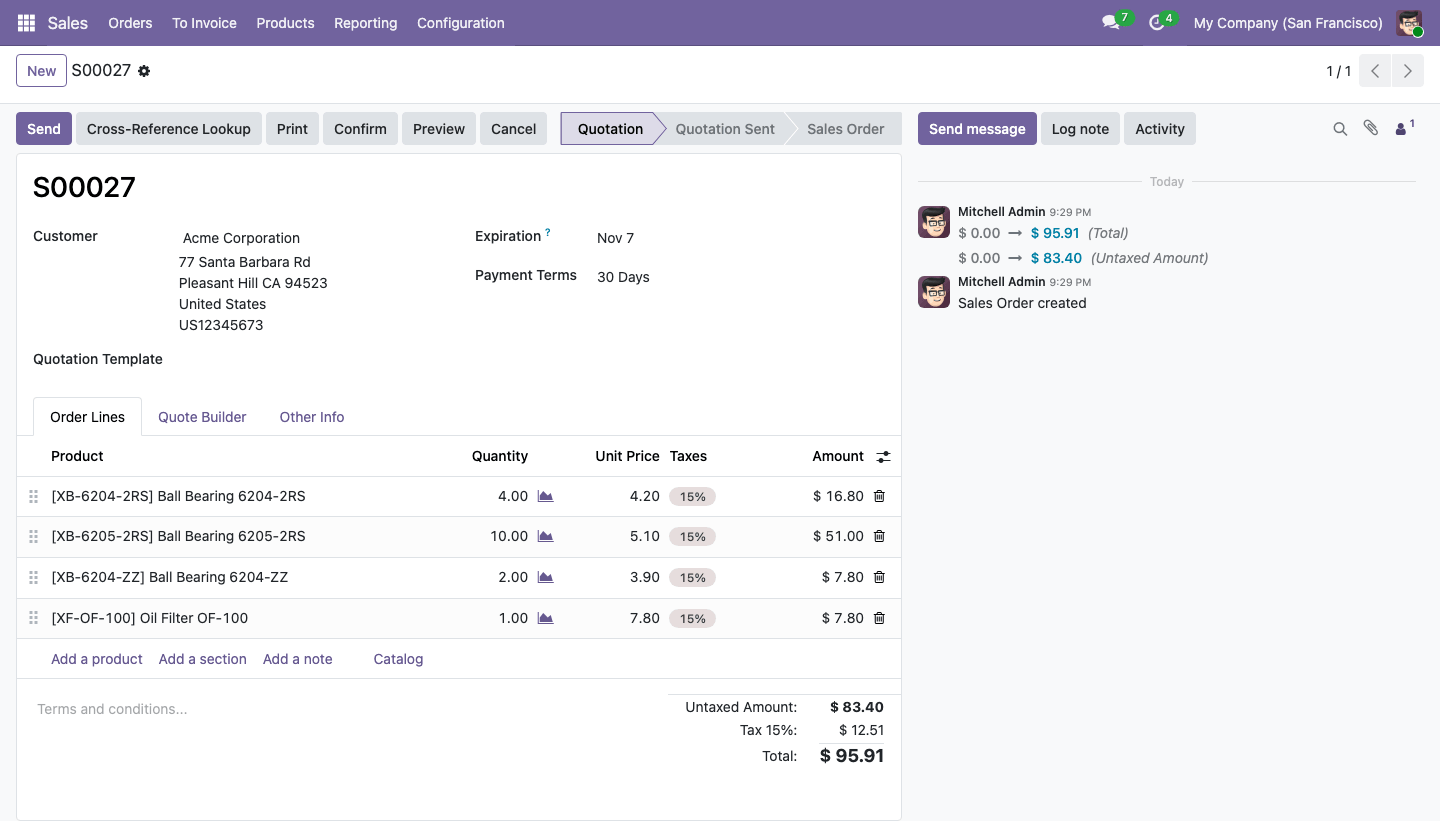
Task: Open the Catalog link
Action: (398, 659)
